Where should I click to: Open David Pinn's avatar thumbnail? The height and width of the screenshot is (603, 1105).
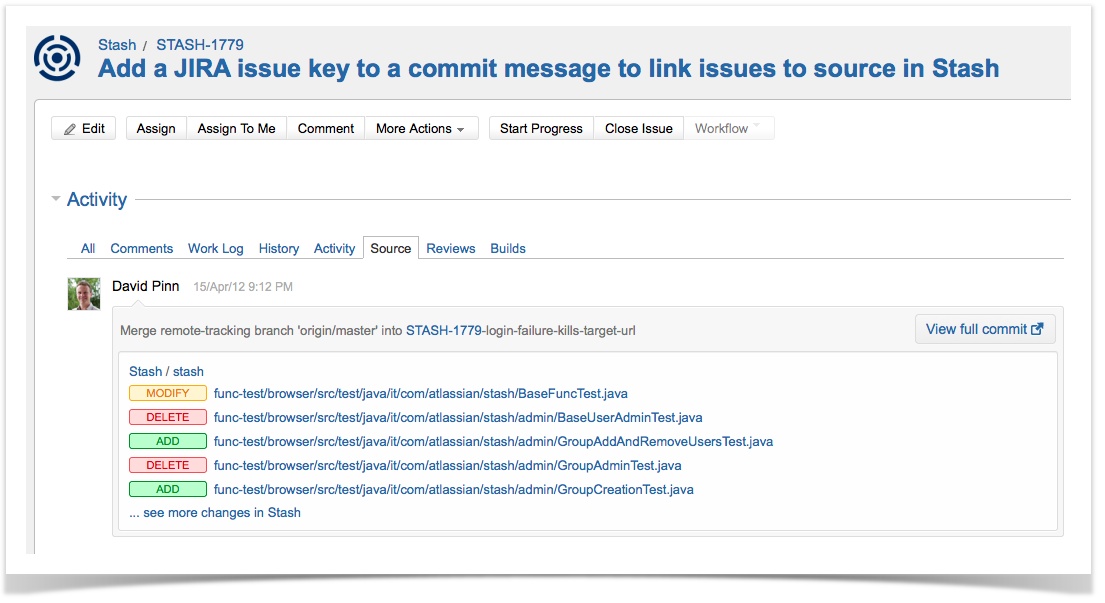tap(84, 293)
